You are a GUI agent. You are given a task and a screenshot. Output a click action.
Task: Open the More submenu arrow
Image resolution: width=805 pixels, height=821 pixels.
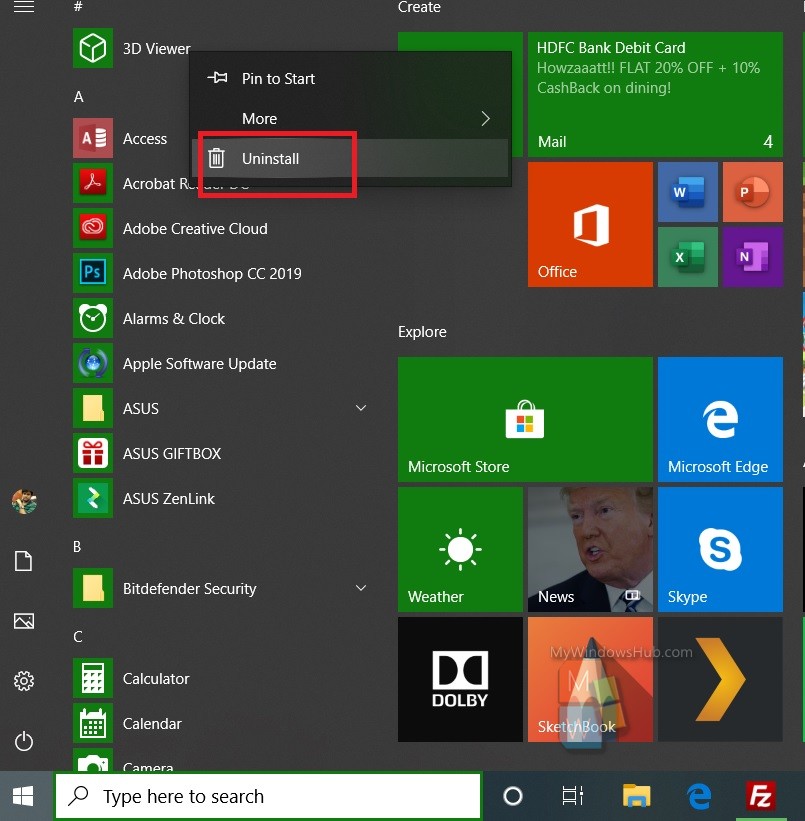(486, 118)
